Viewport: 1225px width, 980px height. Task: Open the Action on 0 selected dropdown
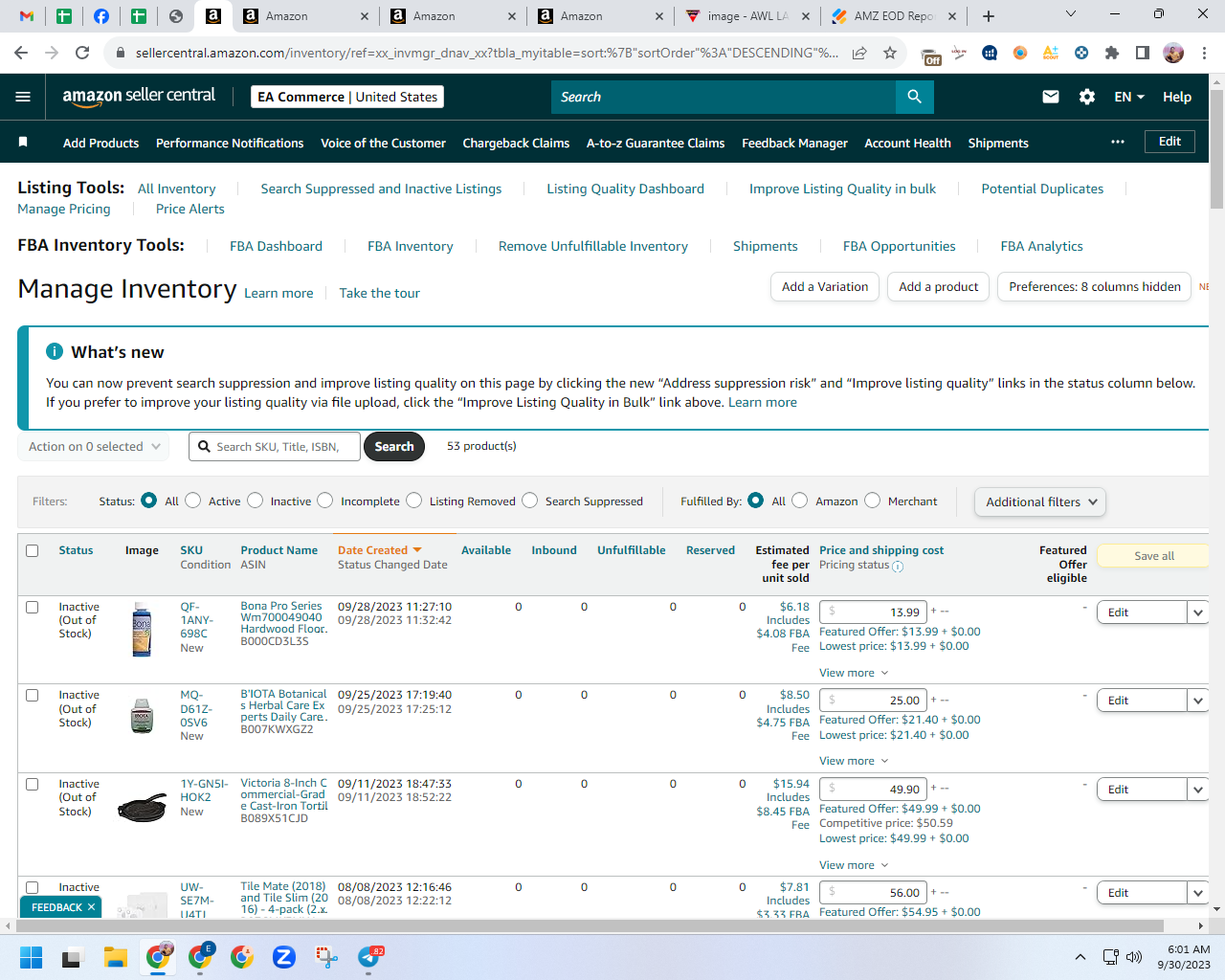coord(94,447)
